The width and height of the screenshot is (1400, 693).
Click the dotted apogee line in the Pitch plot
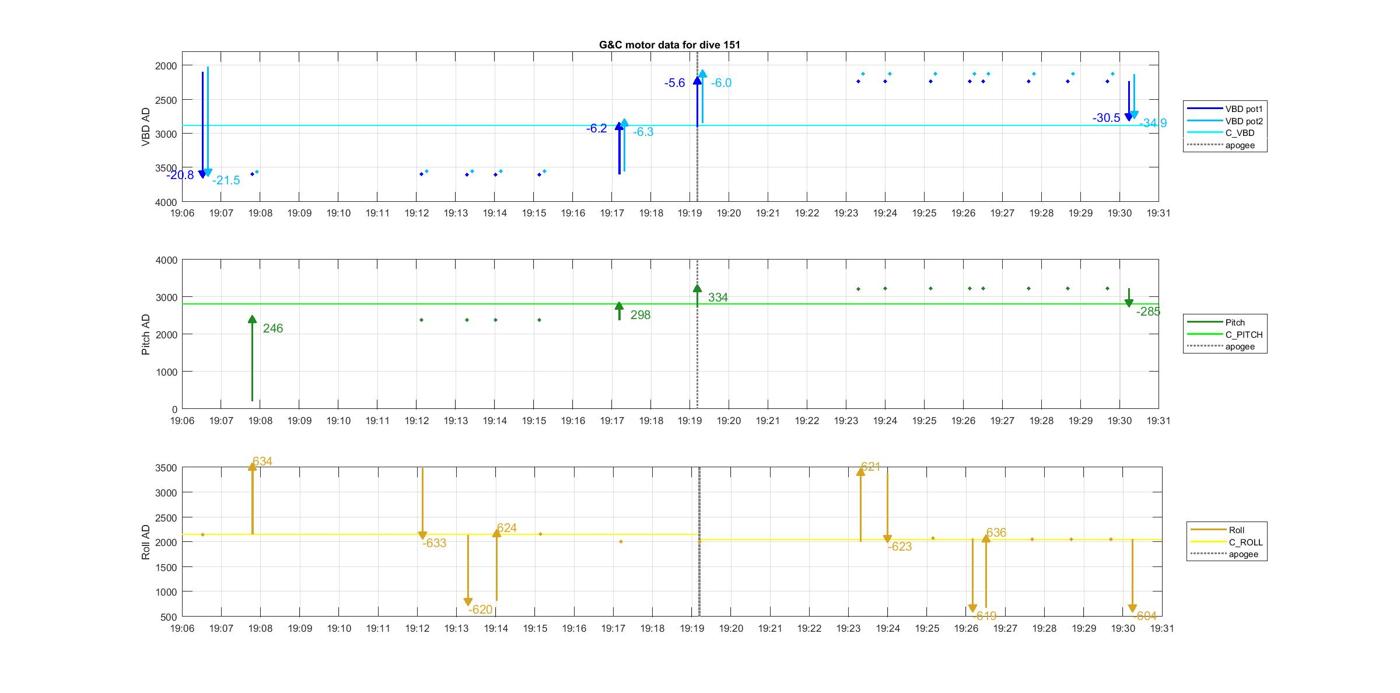point(697,334)
